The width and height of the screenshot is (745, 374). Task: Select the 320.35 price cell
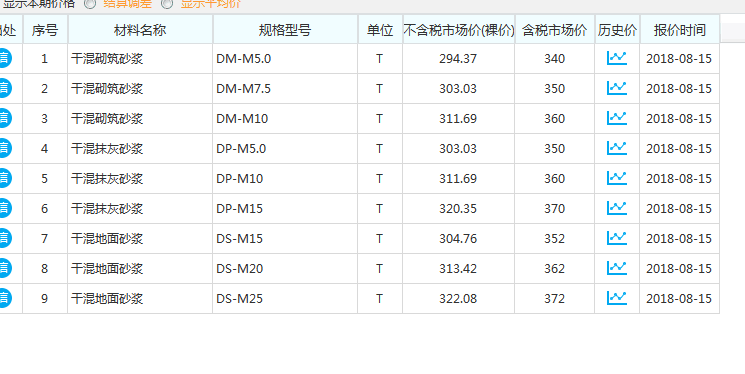coord(458,208)
